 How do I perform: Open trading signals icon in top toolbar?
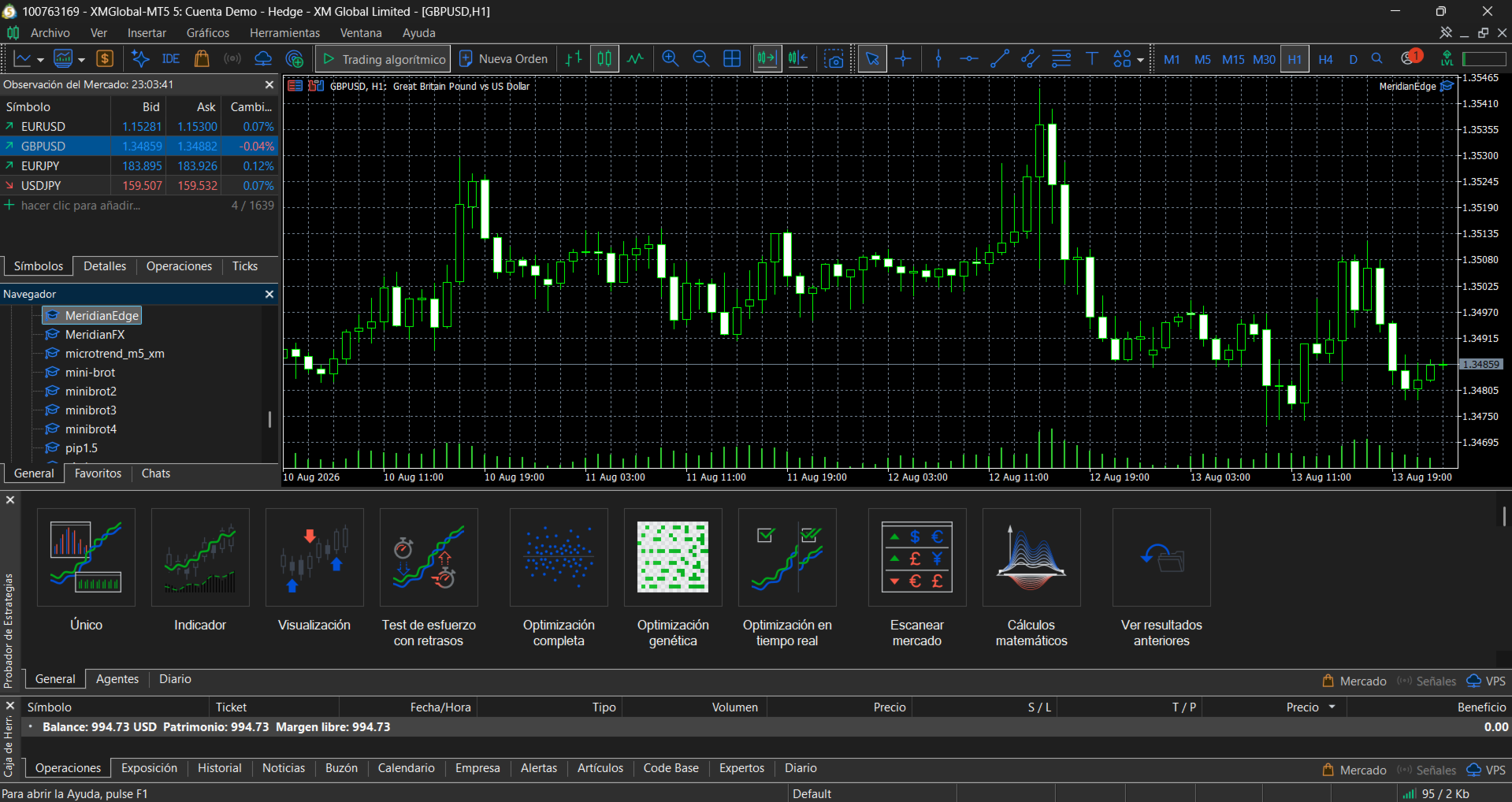[x=232, y=59]
